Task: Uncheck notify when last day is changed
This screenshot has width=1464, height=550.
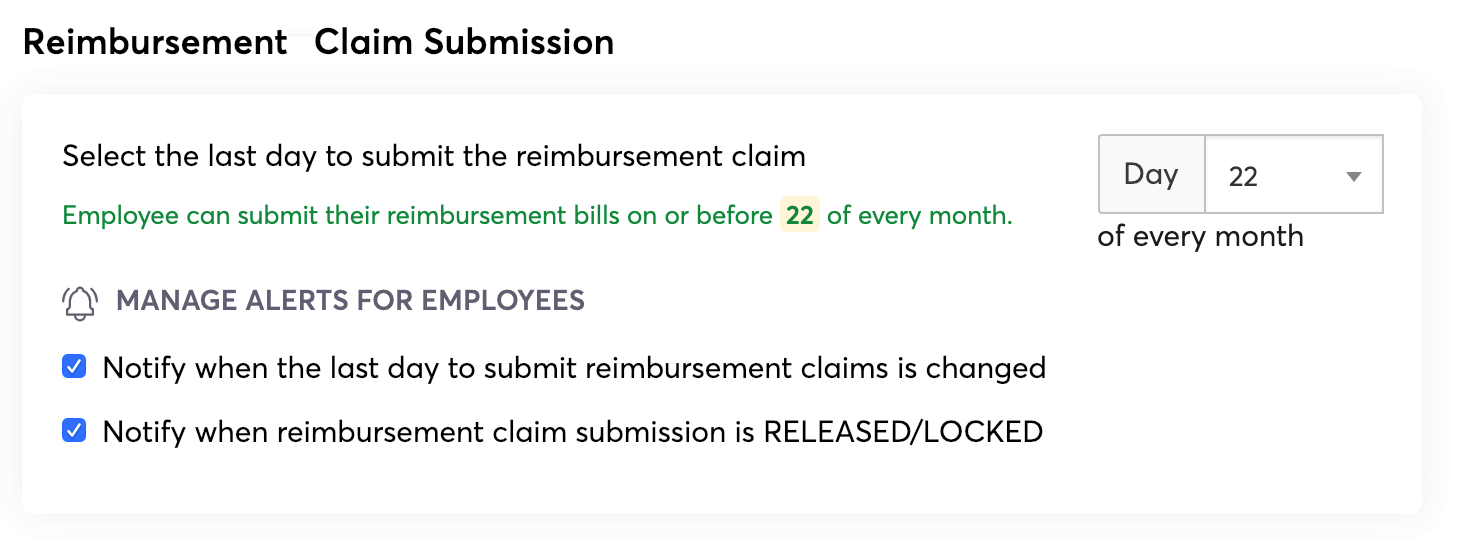Action: click(74, 367)
